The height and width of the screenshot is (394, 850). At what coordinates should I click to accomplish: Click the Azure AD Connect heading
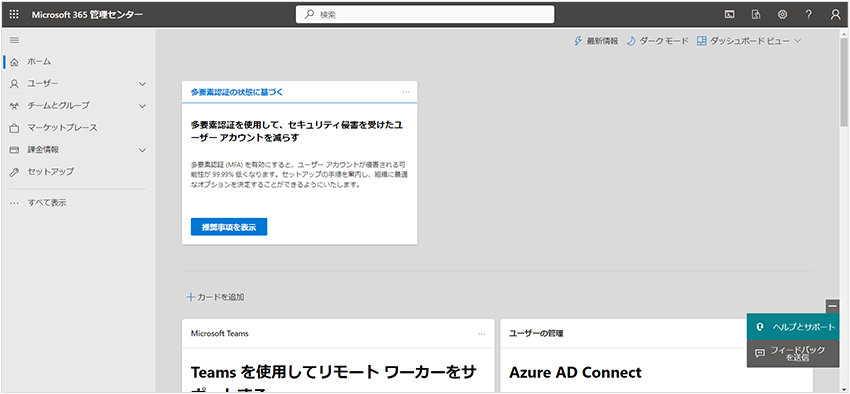[x=575, y=373]
